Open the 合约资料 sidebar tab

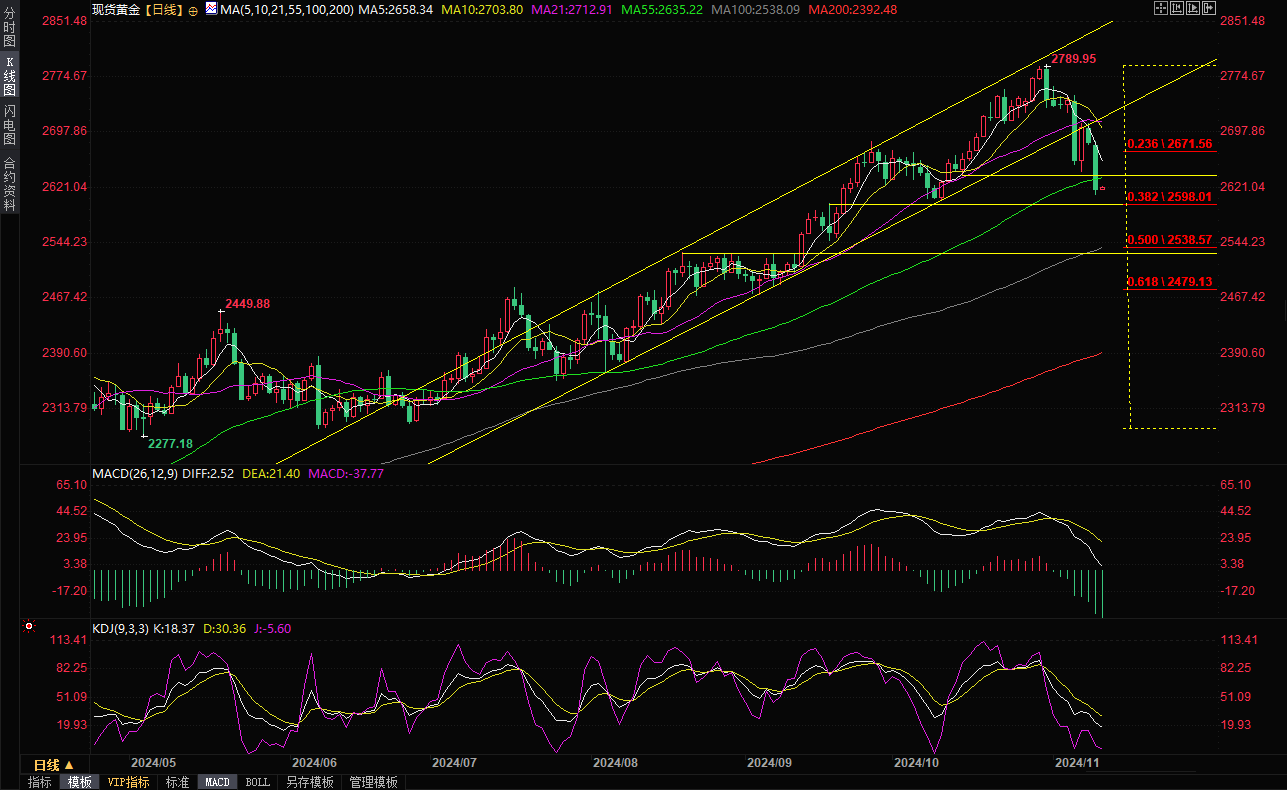(x=9, y=183)
